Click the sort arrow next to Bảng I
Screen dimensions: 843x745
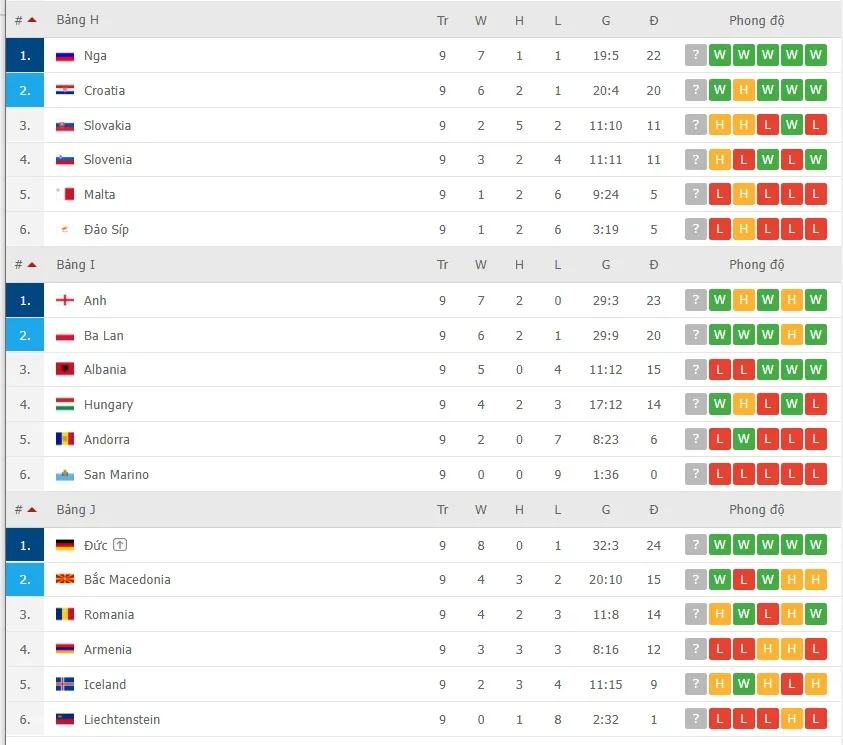pyautogui.click(x=33, y=263)
